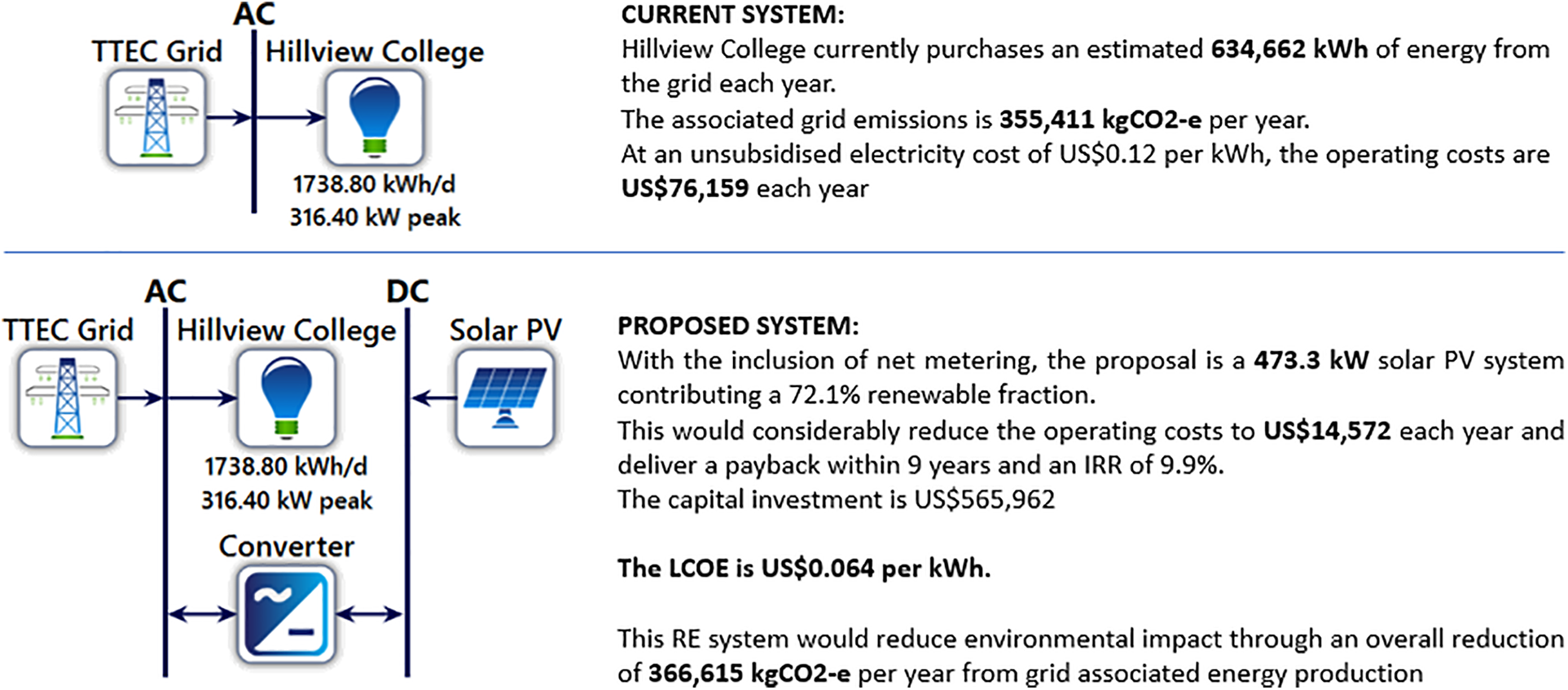Select the "PROPOSED SYSTEM:" heading
The height and width of the screenshot is (690, 1568).
tap(737, 326)
